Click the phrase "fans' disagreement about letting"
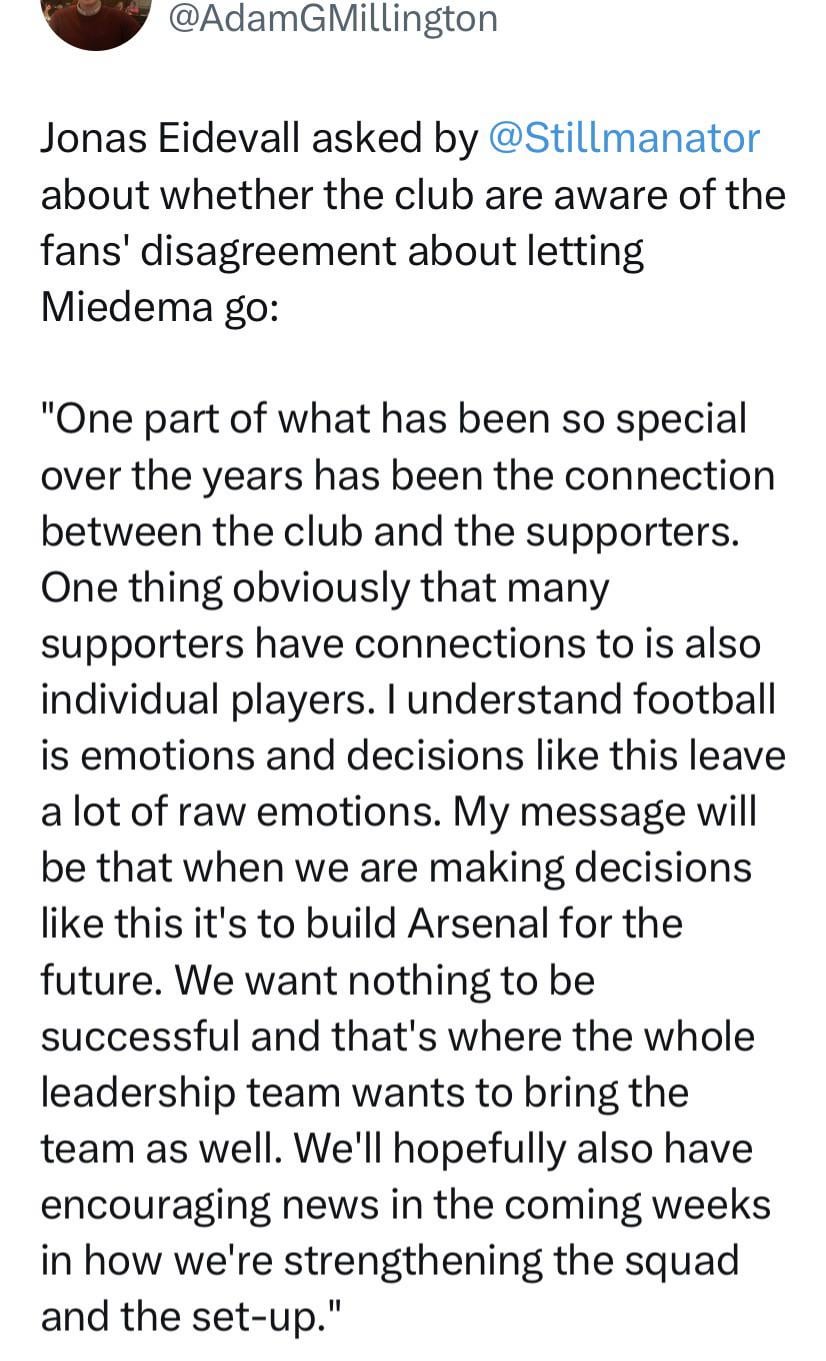The image size is (826, 1361). coord(342,250)
